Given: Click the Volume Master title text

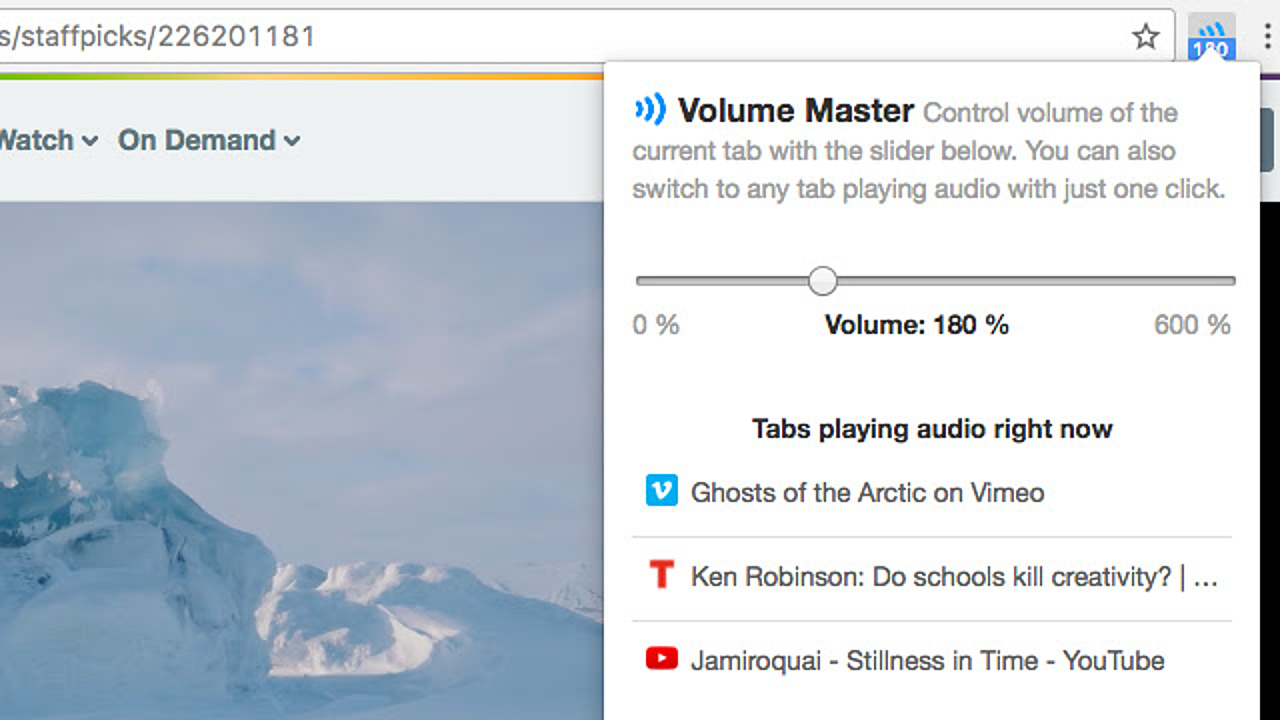Looking at the screenshot, I should [796, 110].
